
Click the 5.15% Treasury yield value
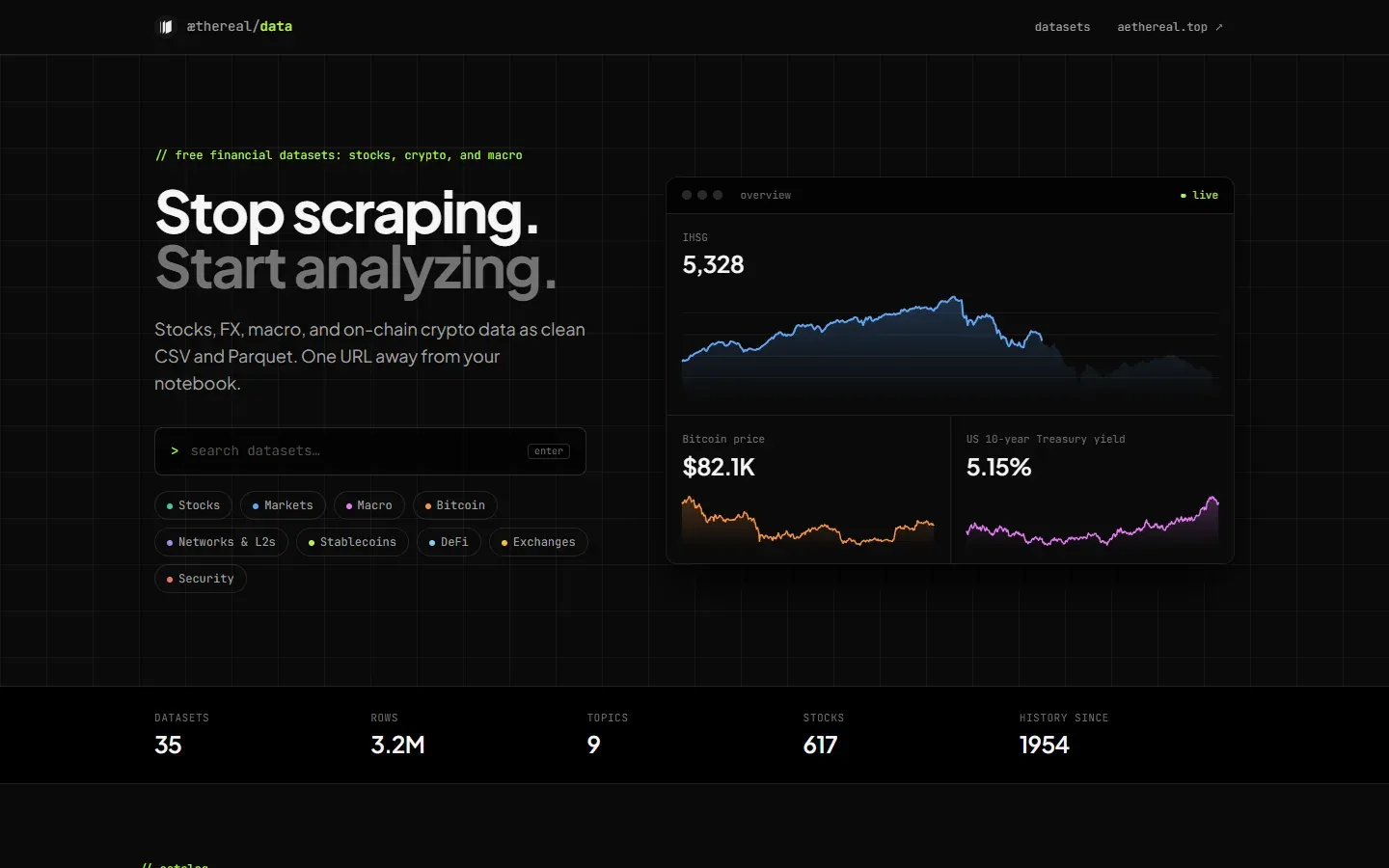click(998, 468)
